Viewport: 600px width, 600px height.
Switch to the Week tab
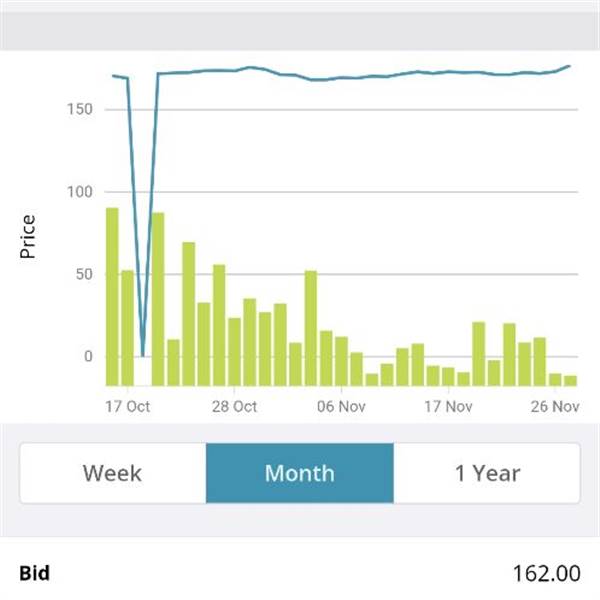pos(112,473)
